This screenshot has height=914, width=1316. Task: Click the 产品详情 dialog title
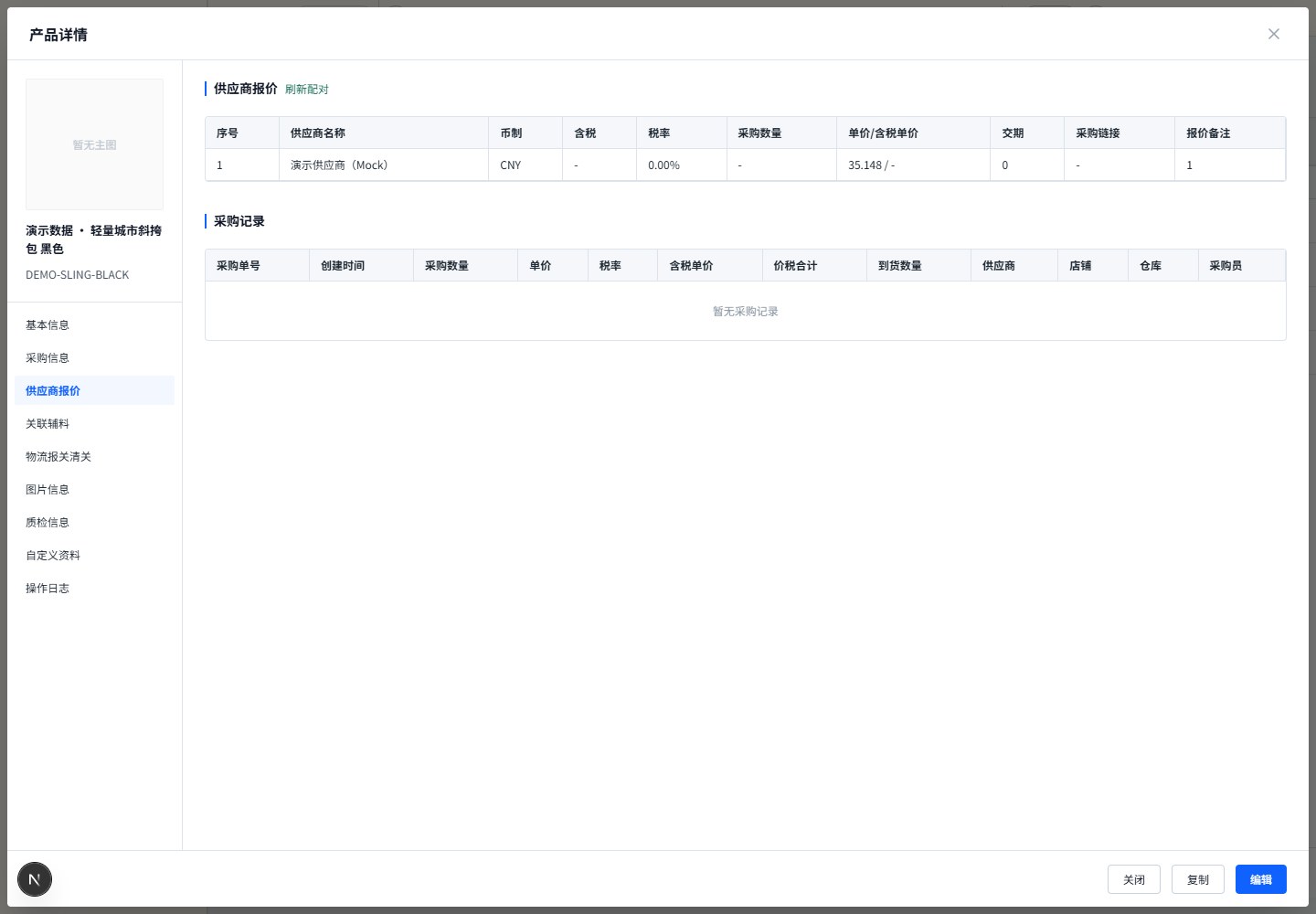click(58, 35)
